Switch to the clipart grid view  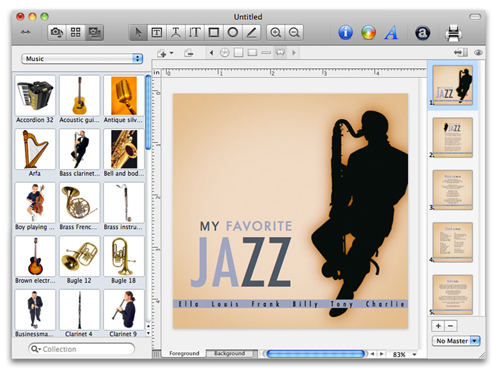(x=76, y=33)
